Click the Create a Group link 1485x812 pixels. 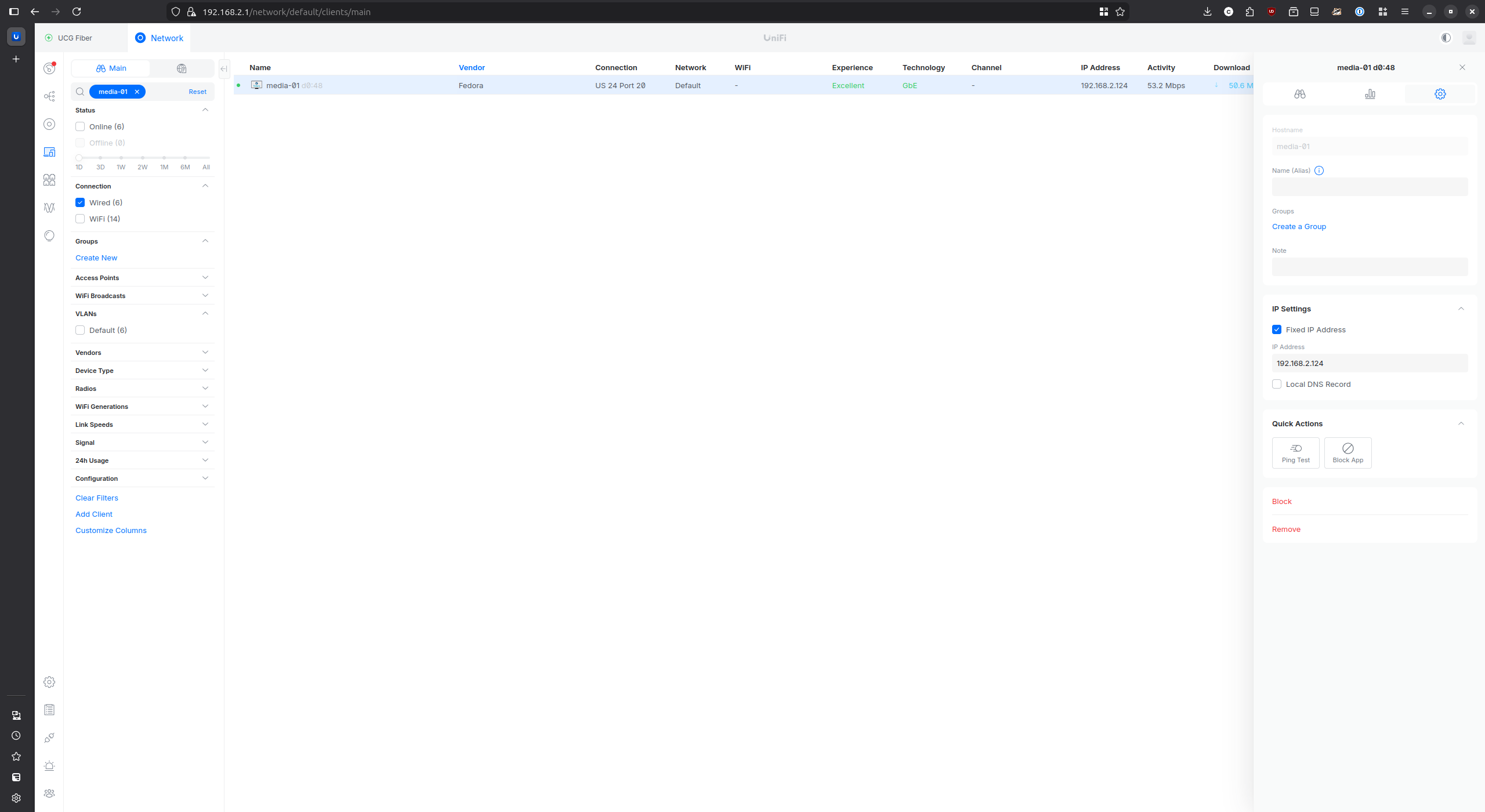click(1299, 226)
